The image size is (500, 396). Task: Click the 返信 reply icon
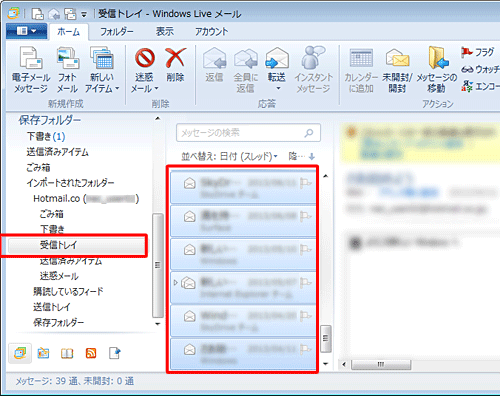[214, 65]
